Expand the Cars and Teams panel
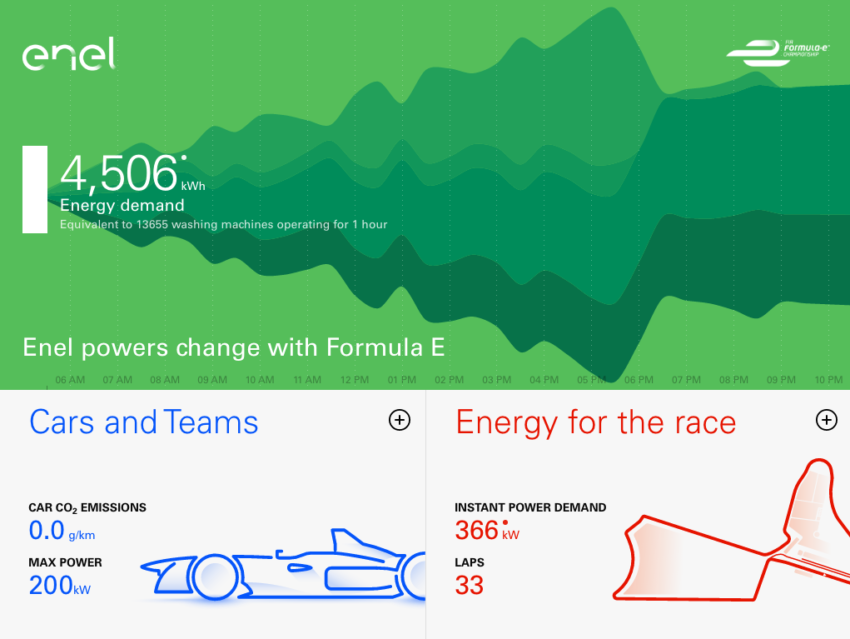Screen dimensions: 850x639 point(399,420)
